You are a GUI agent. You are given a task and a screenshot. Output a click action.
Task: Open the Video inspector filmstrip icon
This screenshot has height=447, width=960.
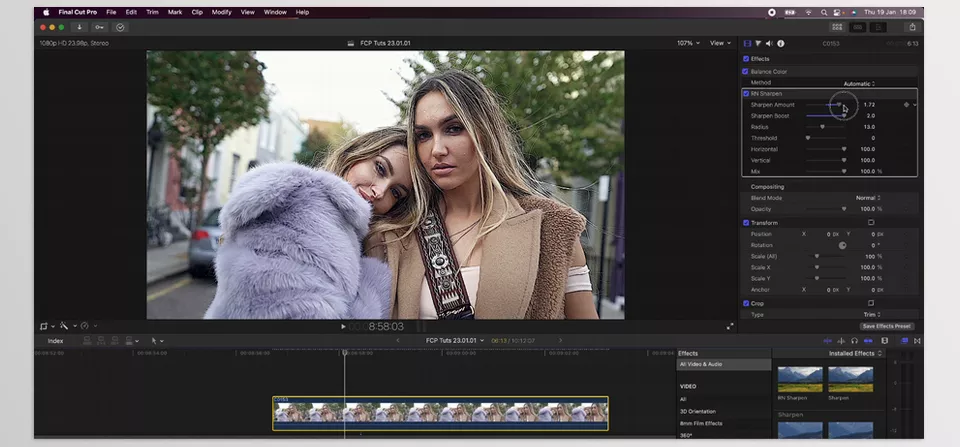[747, 43]
